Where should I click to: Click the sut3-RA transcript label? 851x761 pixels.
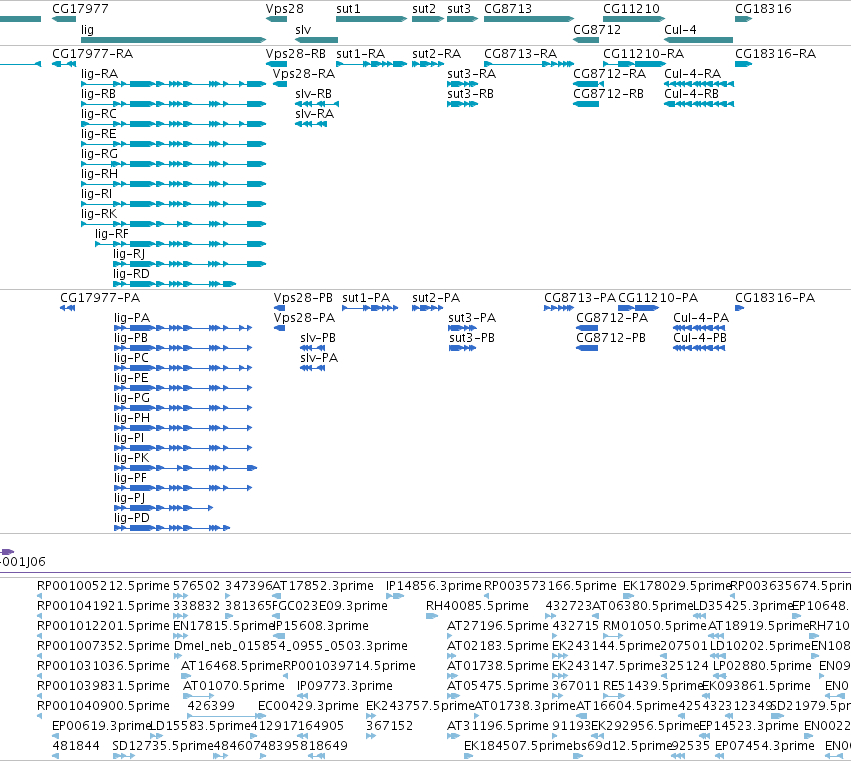[x=472, y=74]
